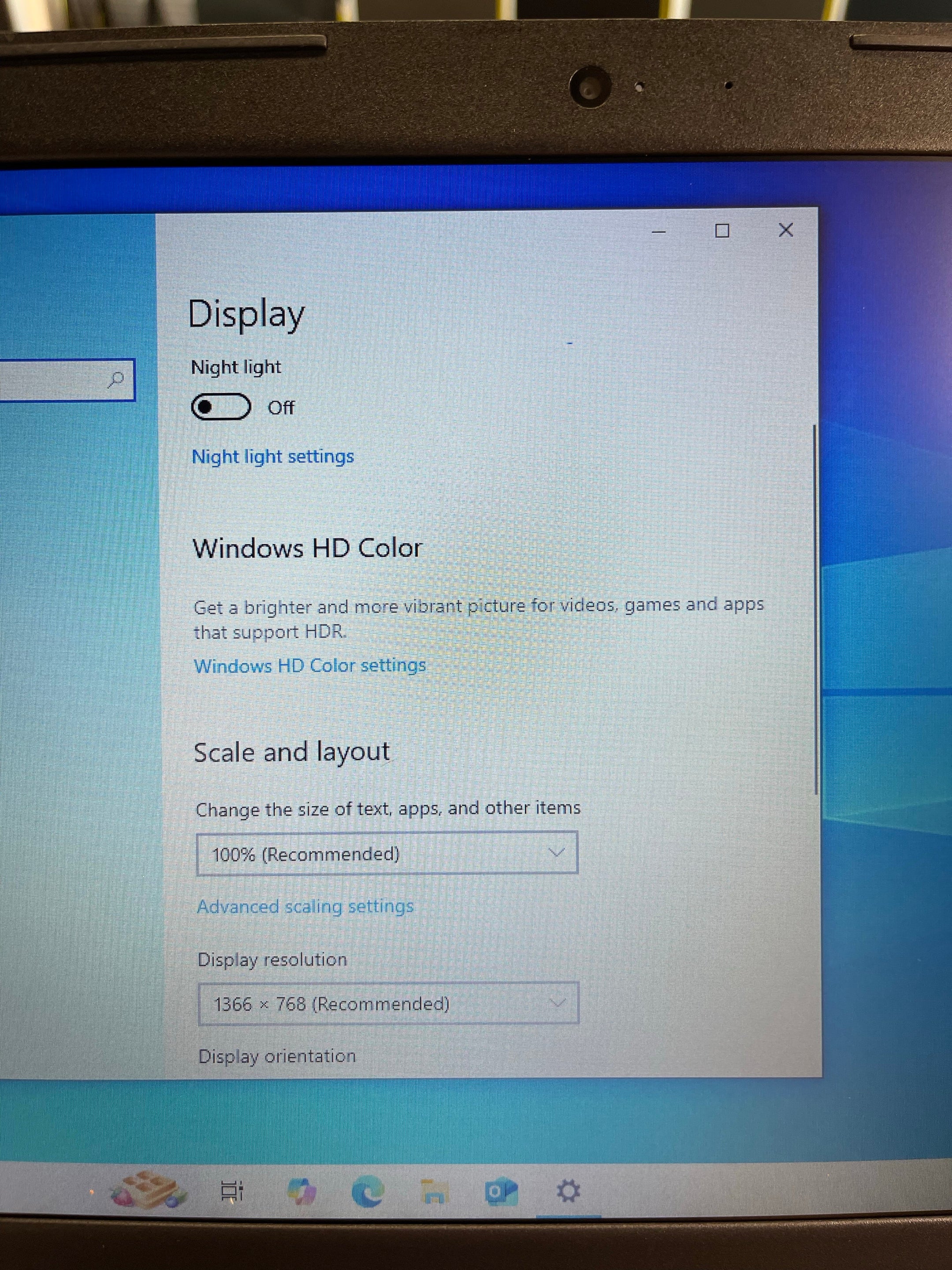Click the Scale and layout heading
The height and width of the screenshot is (1270, 952).
point(292,752)
